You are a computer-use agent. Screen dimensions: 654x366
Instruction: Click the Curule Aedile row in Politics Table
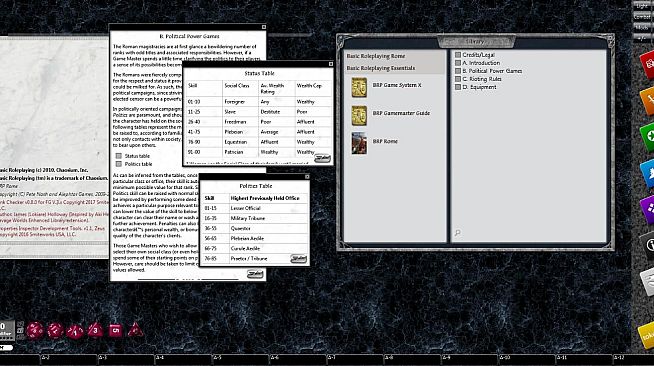255,248
